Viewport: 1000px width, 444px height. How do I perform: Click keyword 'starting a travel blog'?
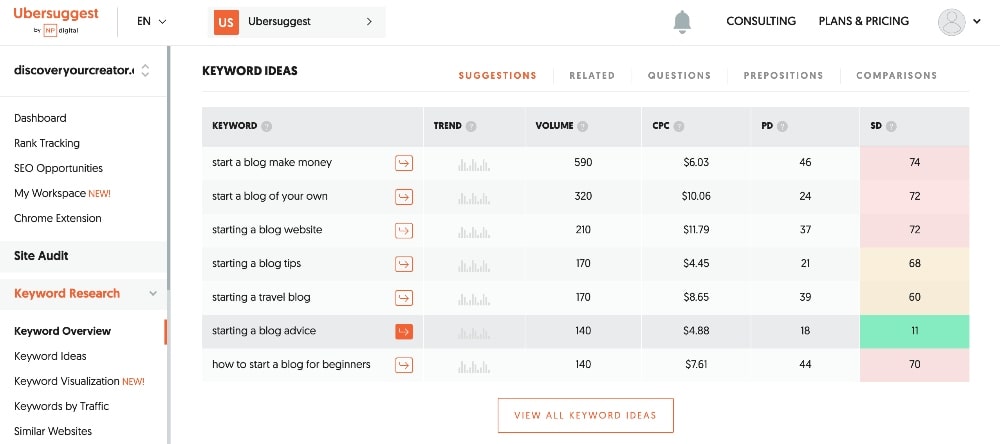point(261,297)
